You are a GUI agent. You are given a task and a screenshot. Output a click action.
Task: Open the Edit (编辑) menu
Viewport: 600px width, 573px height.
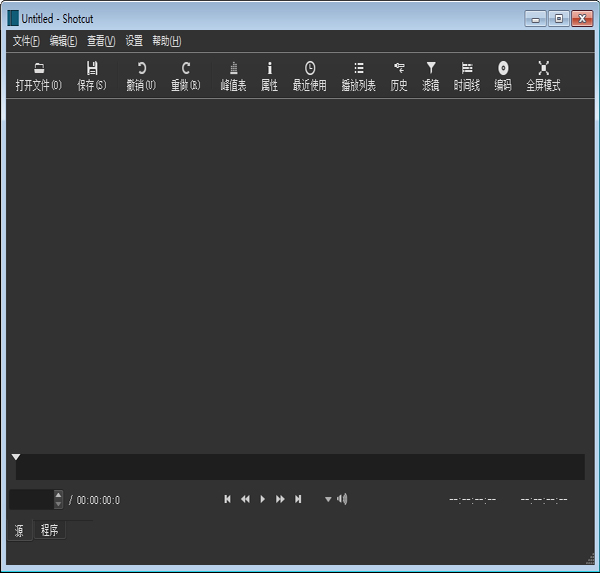(63, 41)
